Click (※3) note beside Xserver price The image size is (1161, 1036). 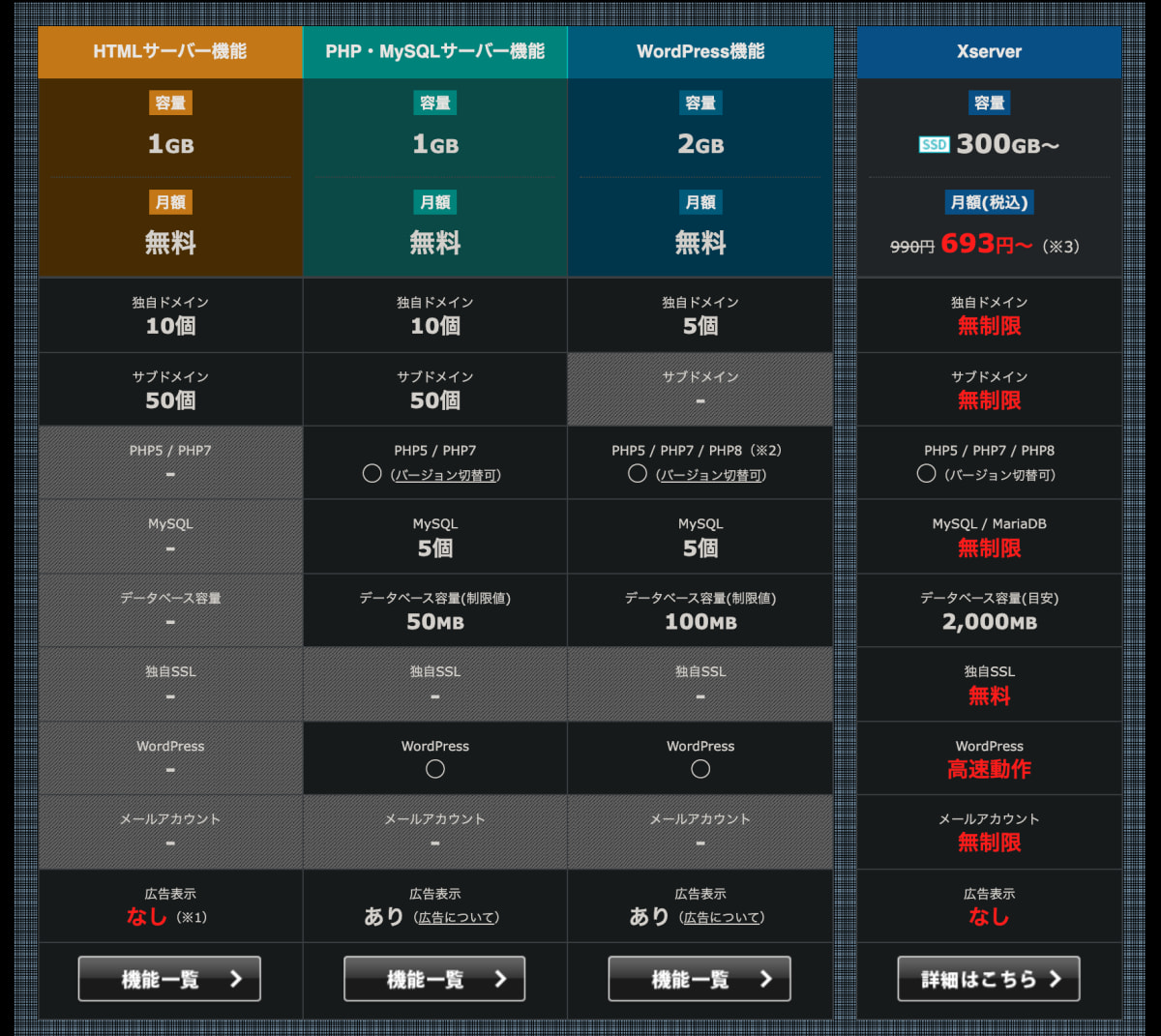1060,247
